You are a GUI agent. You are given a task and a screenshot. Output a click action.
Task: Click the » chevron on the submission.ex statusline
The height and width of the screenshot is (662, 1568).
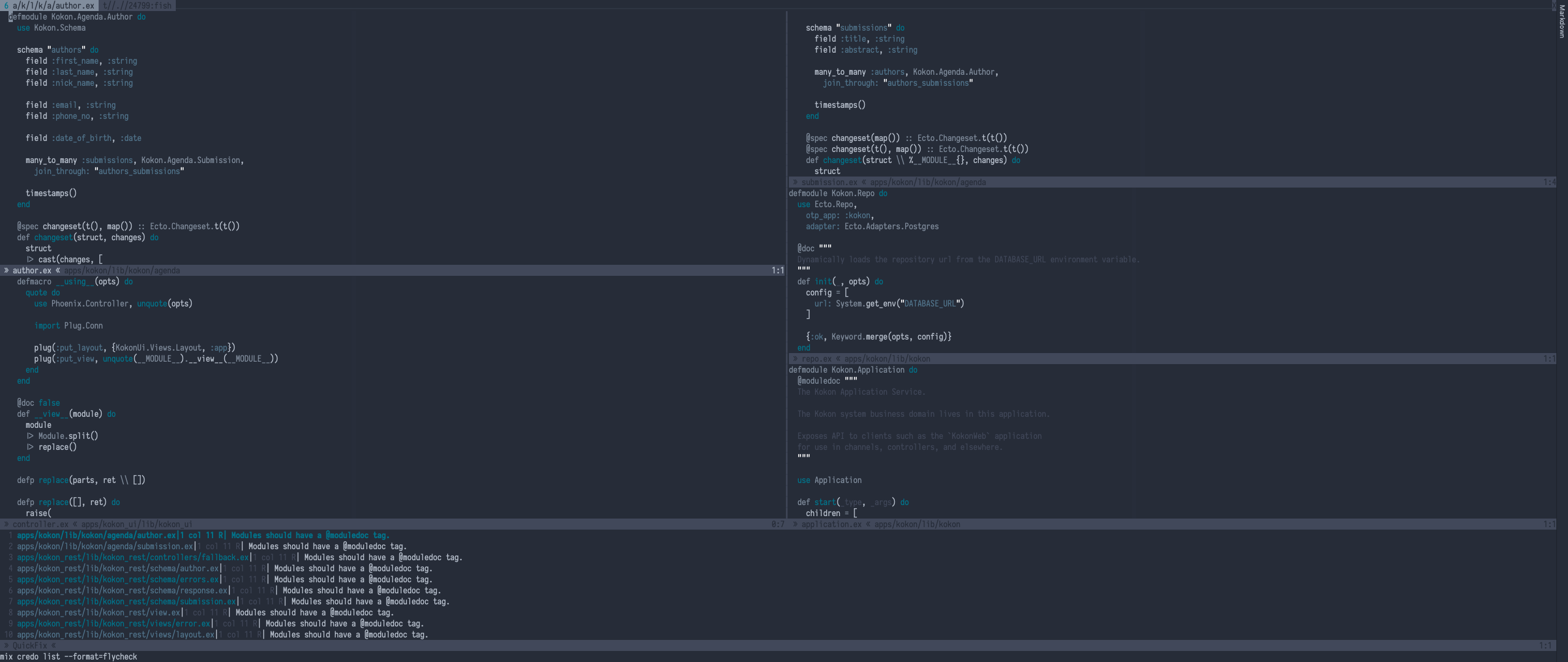(x=794, y=182)
